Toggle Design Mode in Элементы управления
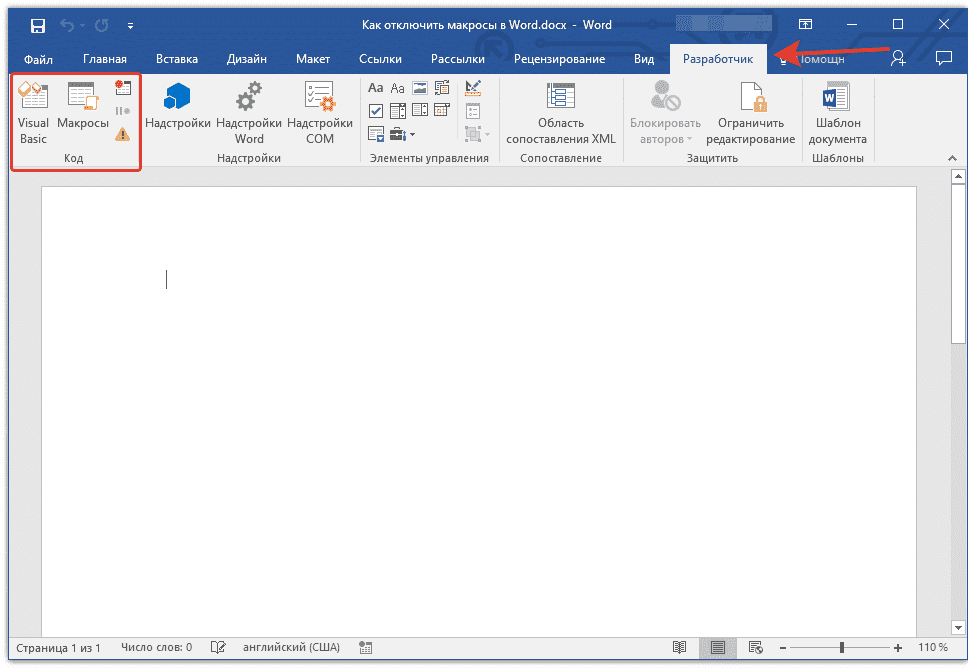This screenshot has width=968, height=668. pyautogui.click(x=473, y=87)
